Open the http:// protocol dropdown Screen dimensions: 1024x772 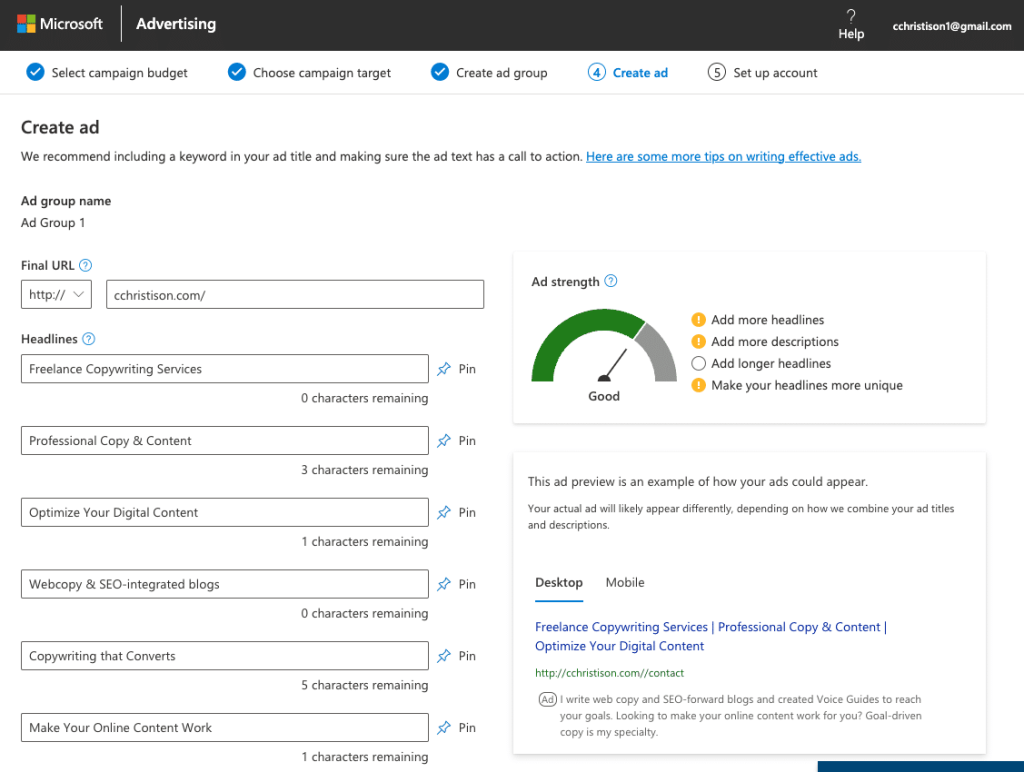[x=56, y=295]
